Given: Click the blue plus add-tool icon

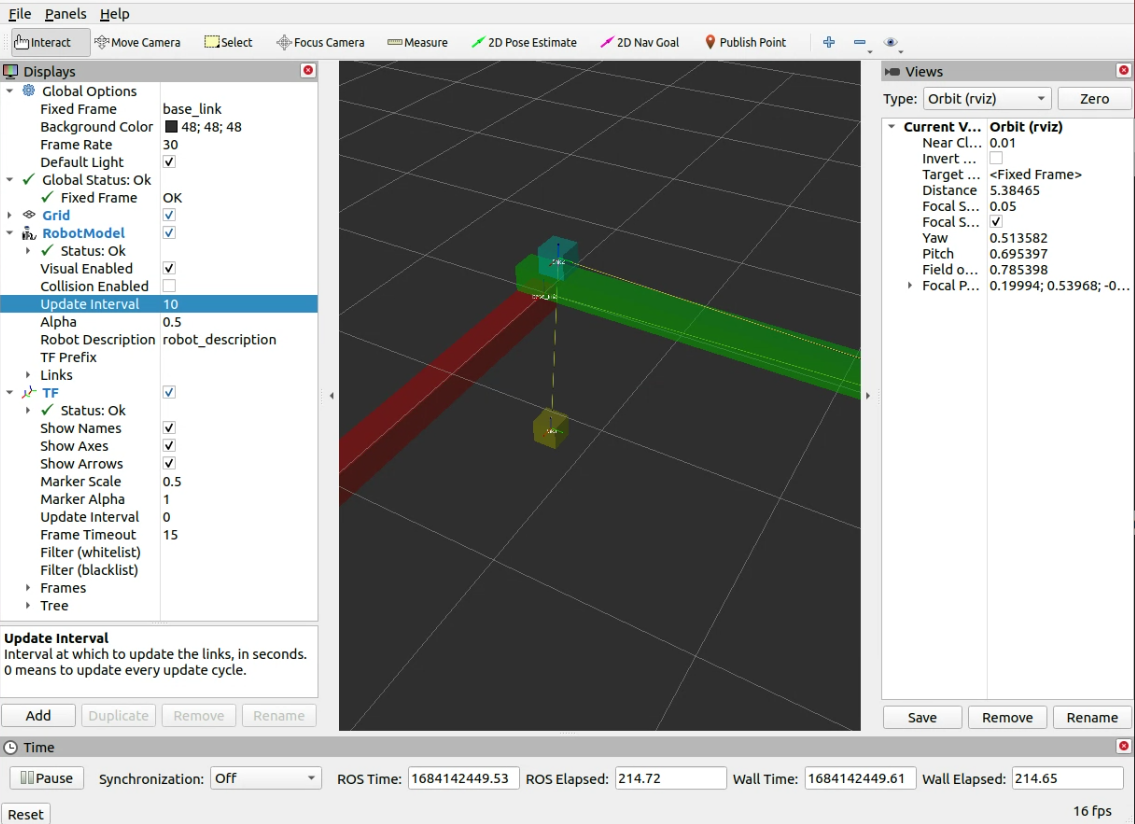Looking at the screenshot, I should tap(829, 42).
